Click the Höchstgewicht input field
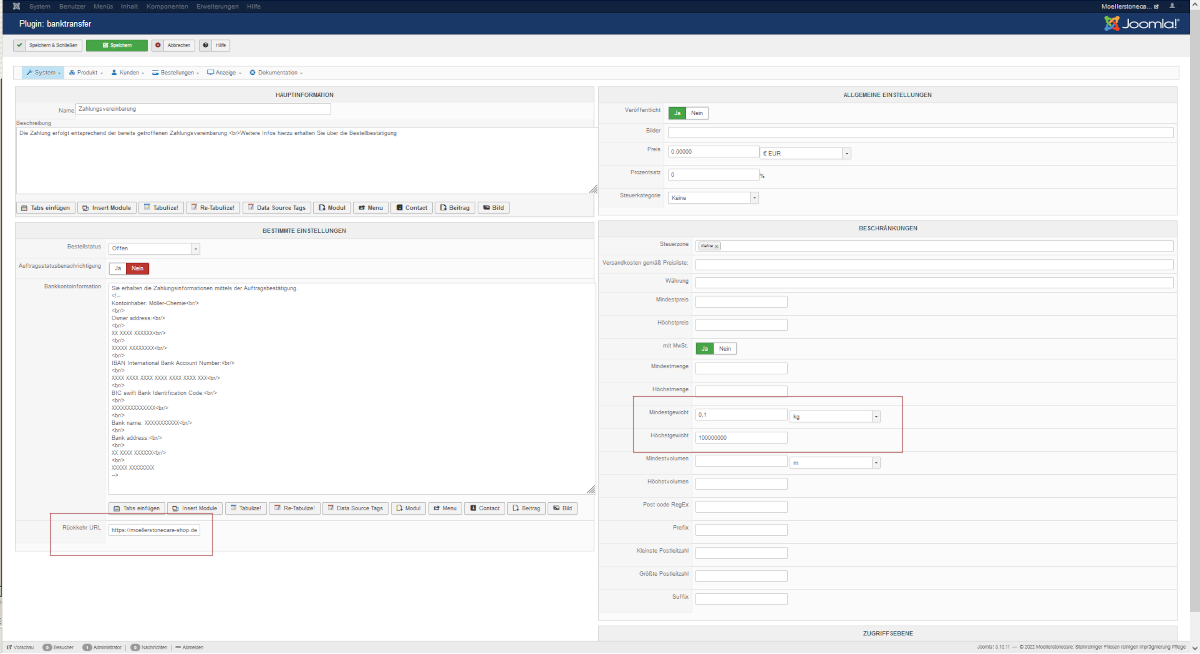Image resolution: width=1200 pixels, height=654 pixels. point(741,437)
